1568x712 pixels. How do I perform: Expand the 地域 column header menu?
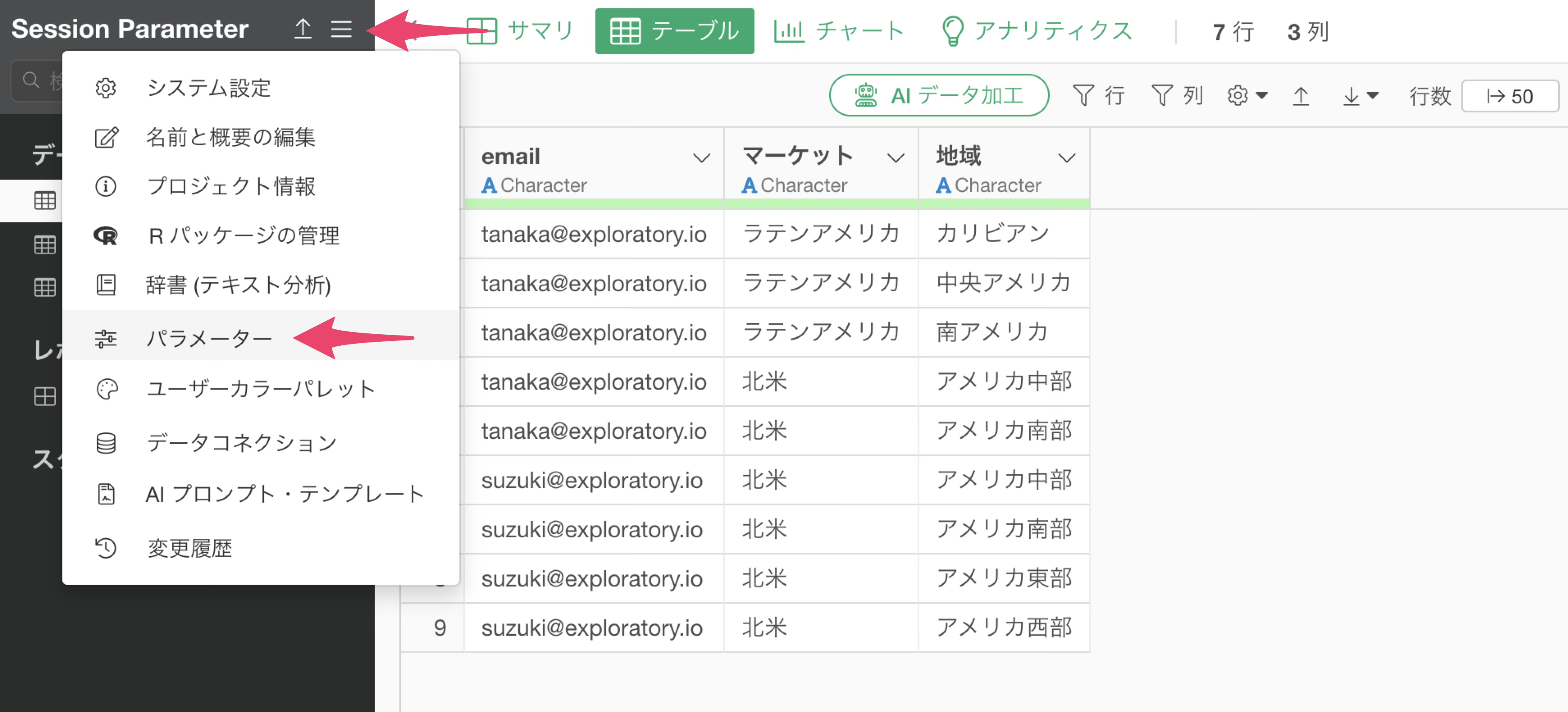1066,158
